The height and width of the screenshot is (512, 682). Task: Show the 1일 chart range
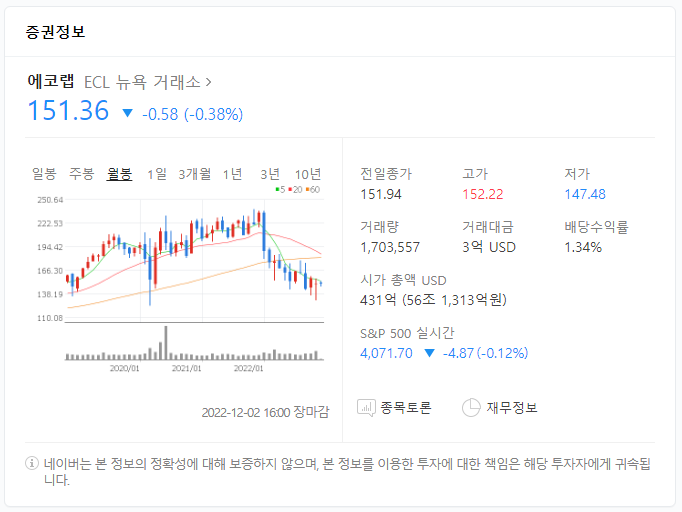[x=157, y=174]
